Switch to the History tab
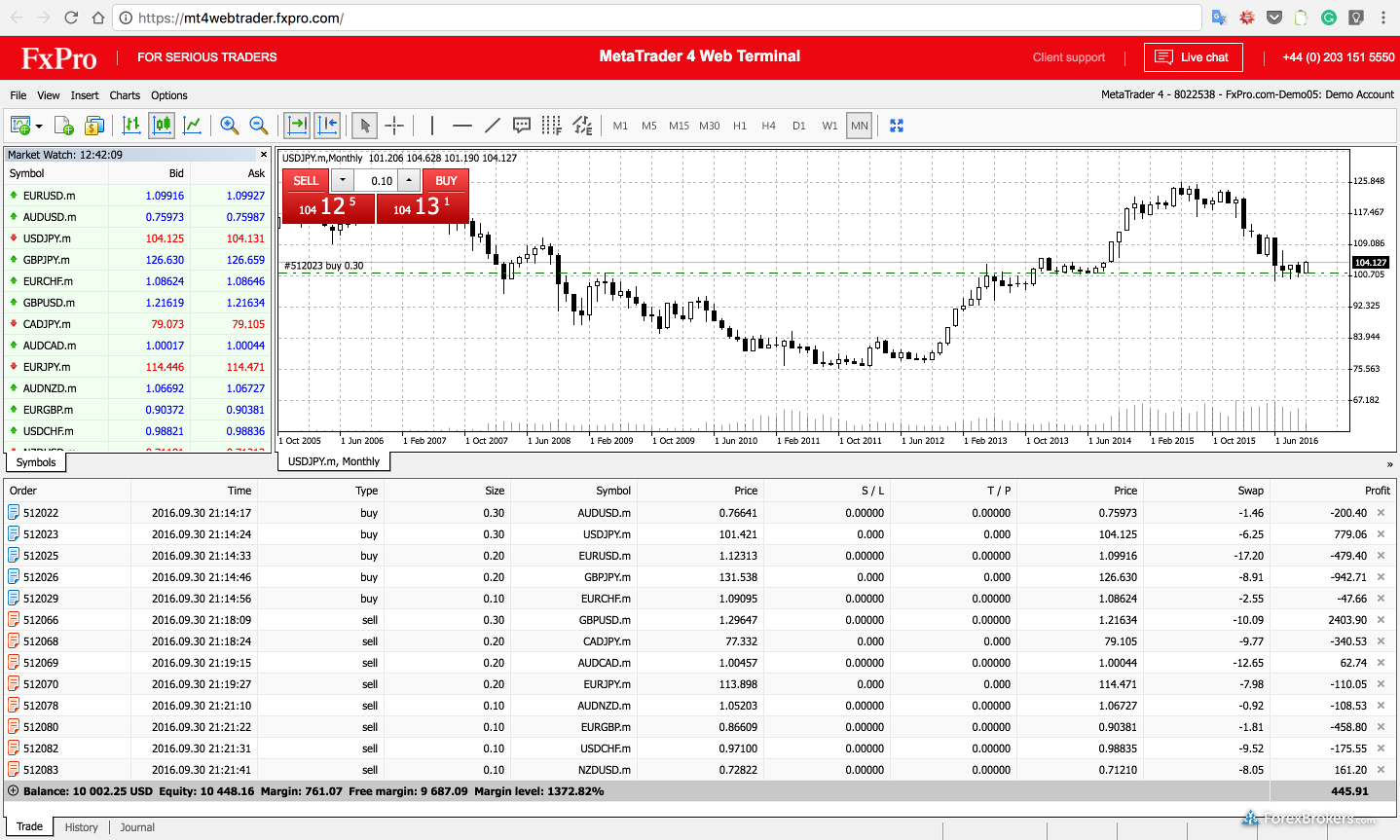The image size is (1400, 840). point(82,827)
